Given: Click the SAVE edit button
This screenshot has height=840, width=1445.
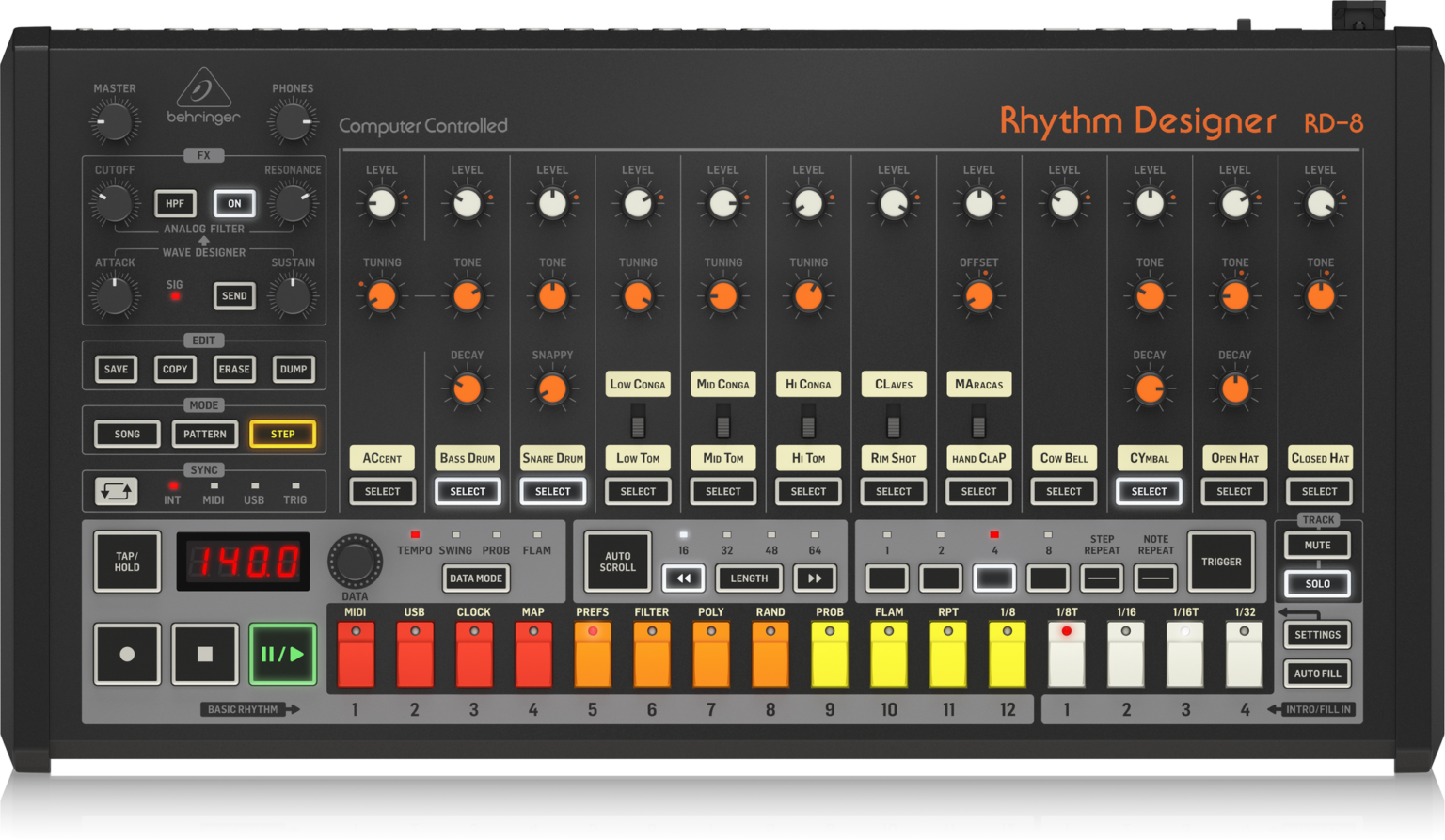Looking at the screenshot, I should 116,370.
